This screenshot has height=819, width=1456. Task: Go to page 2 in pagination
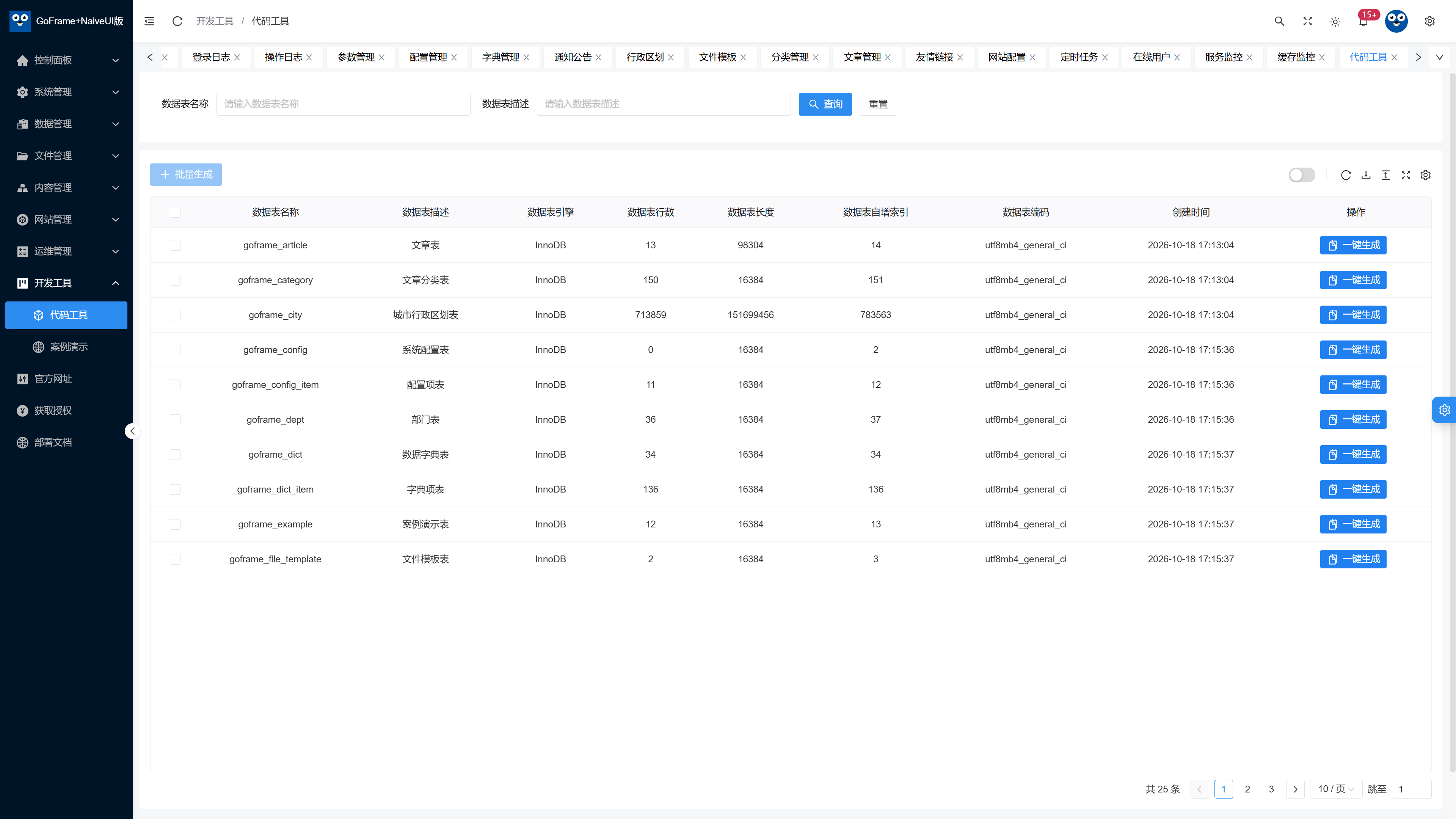[1247, 789]
